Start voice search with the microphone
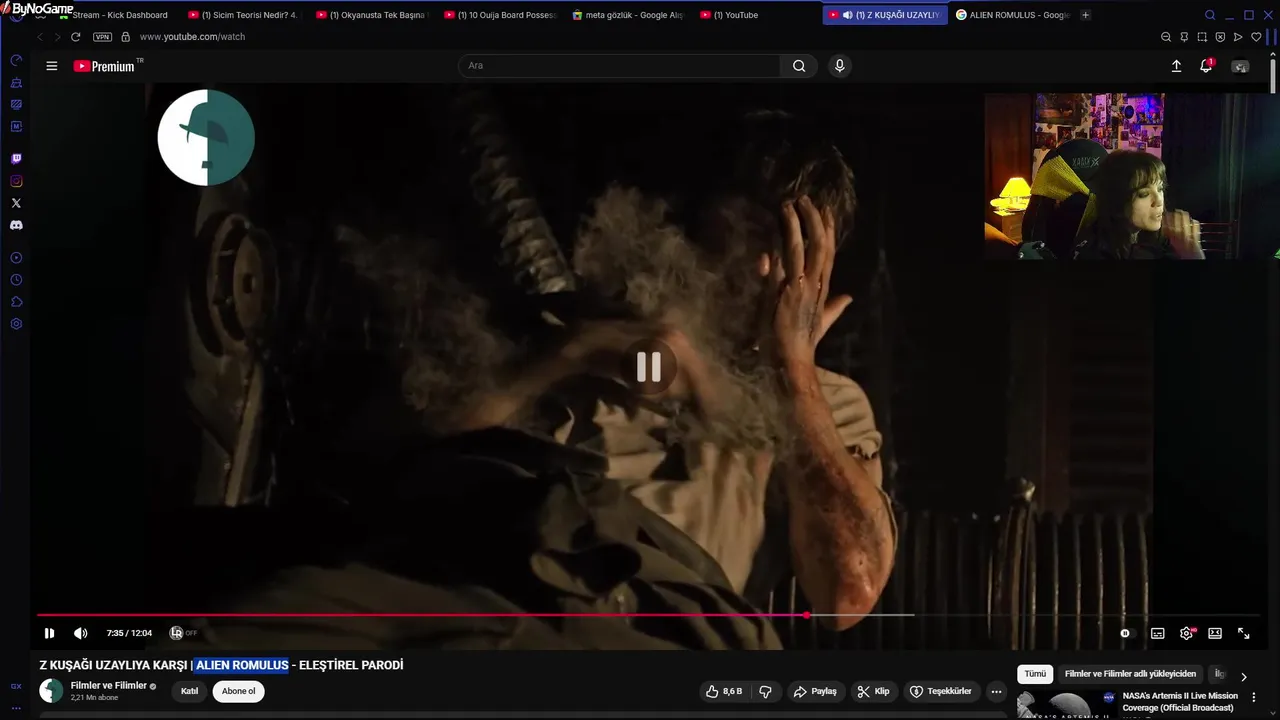 point(839,66)
